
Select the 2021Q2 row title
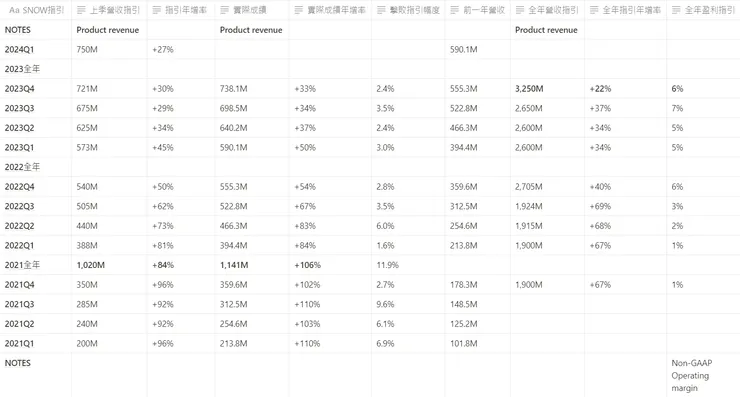(19, 324)
